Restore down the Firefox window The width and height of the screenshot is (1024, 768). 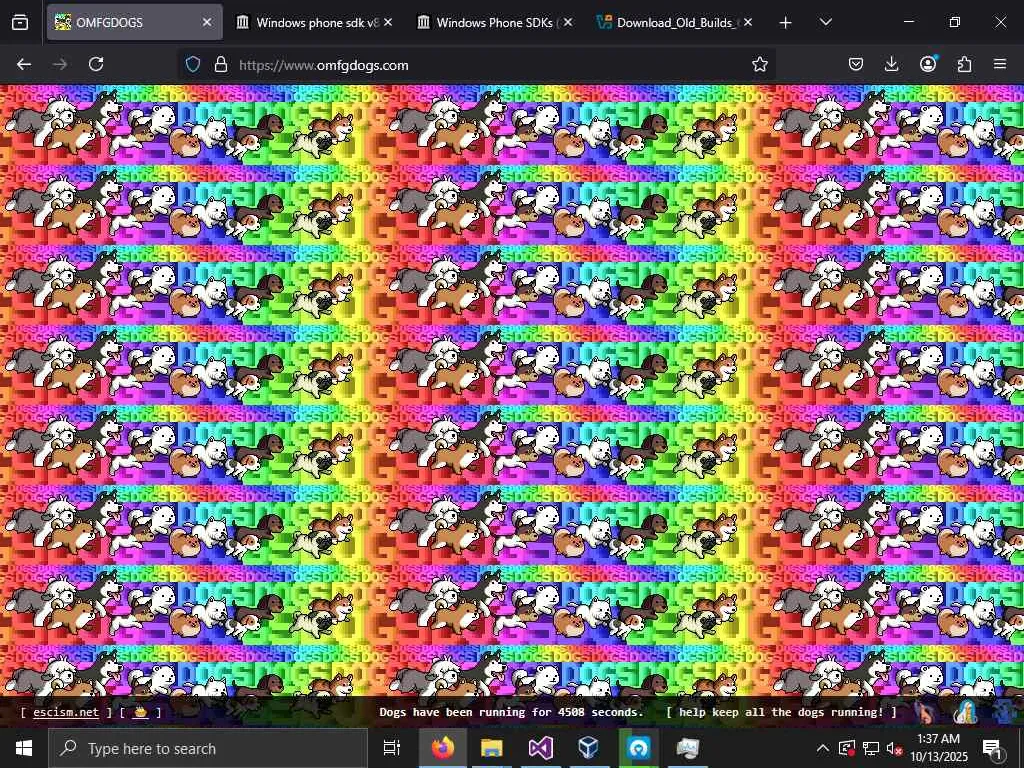[955, 22]
